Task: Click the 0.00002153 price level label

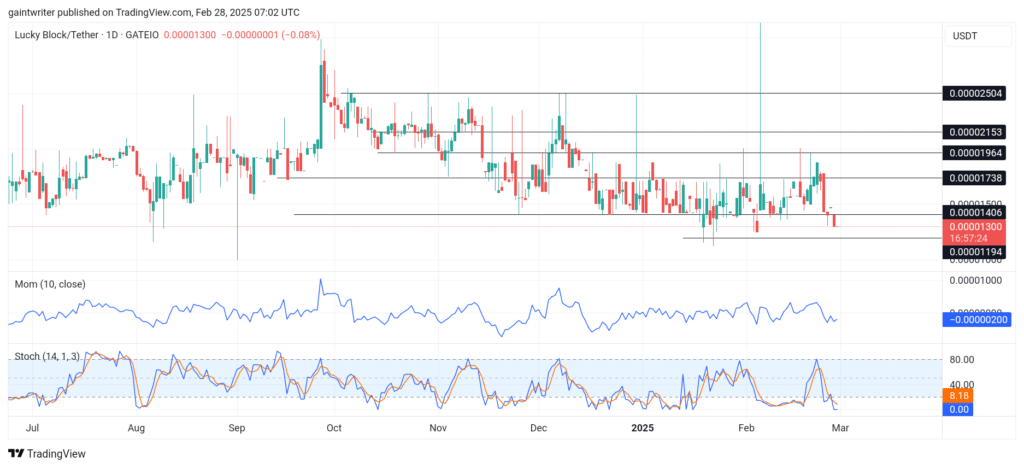Action: [974, 133]
